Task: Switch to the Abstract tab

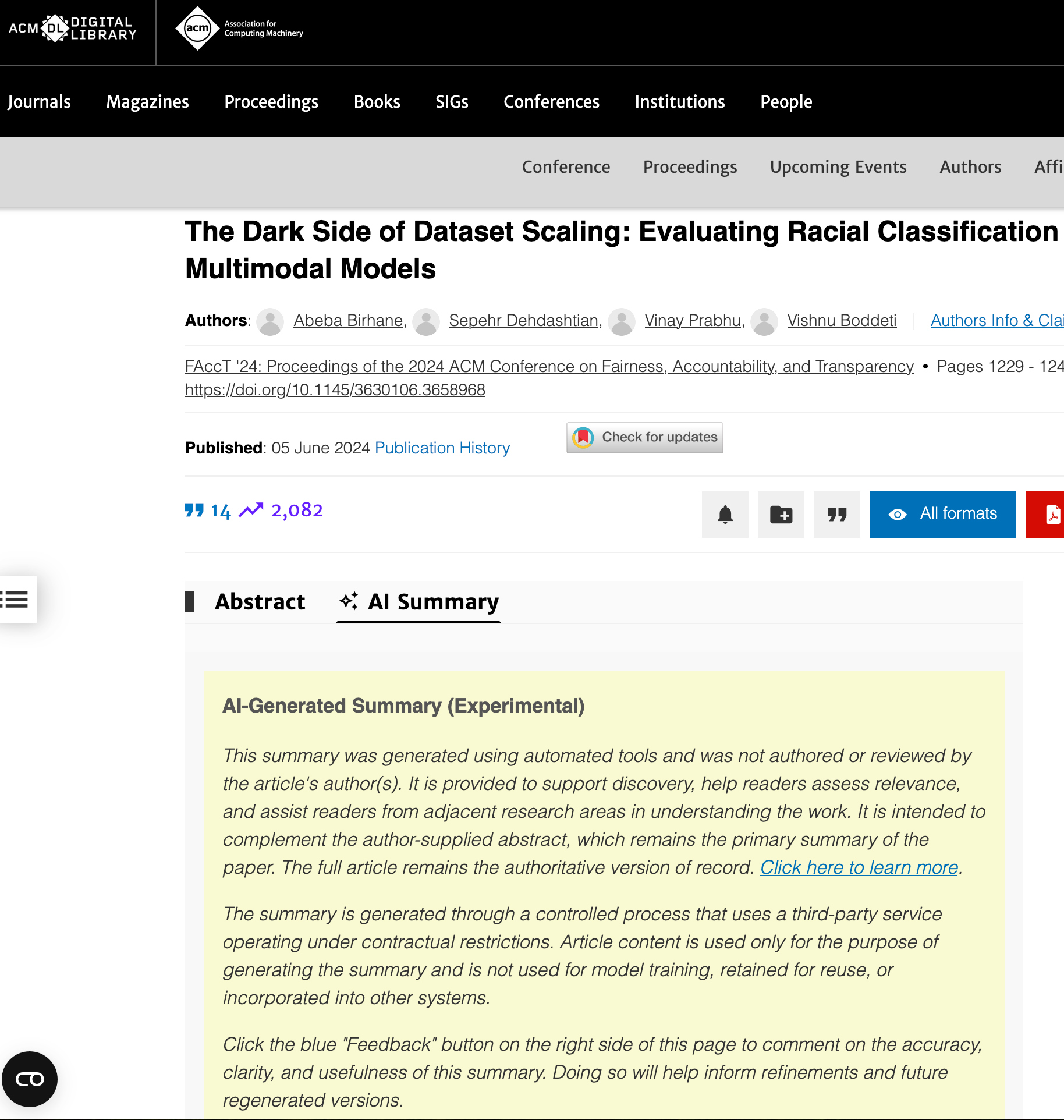Action: pos(260,602)
